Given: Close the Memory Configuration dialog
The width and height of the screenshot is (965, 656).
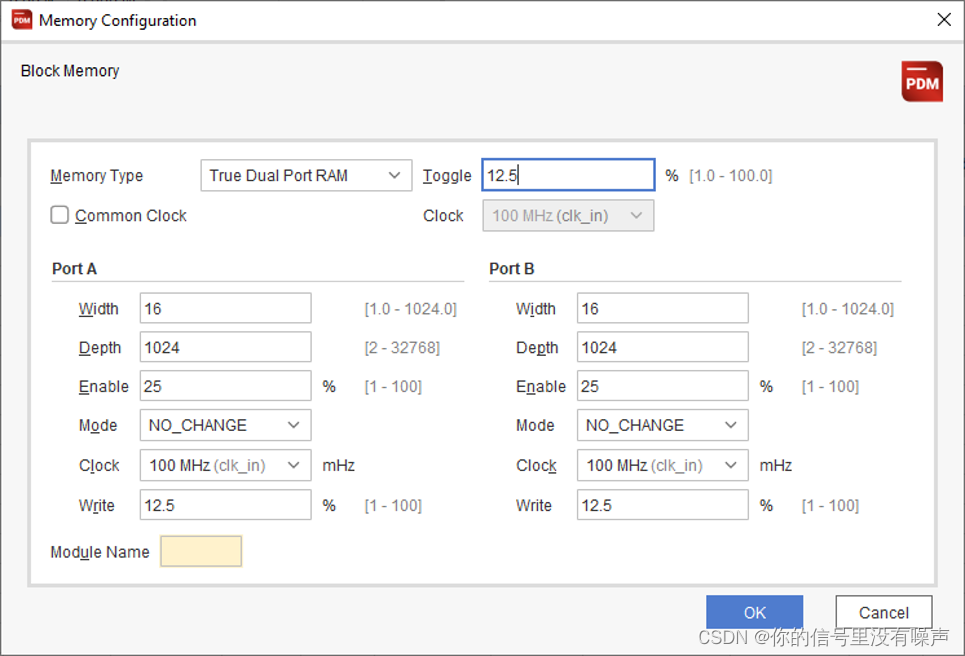Looking at the screenshot, I should point(943,19).
